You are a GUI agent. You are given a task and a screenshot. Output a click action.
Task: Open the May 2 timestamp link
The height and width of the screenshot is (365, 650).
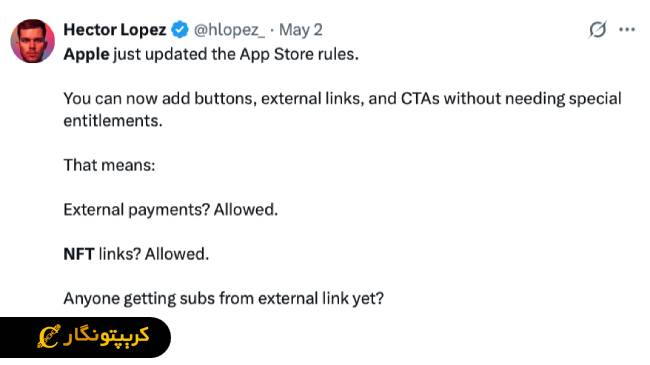tap(301, 30)
